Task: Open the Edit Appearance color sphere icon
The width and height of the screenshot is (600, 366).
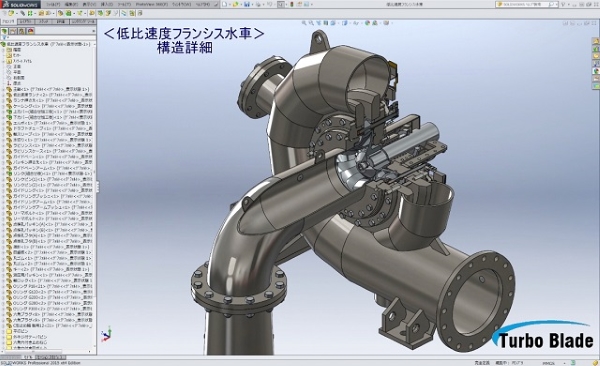Action: (x=368, y=23)
